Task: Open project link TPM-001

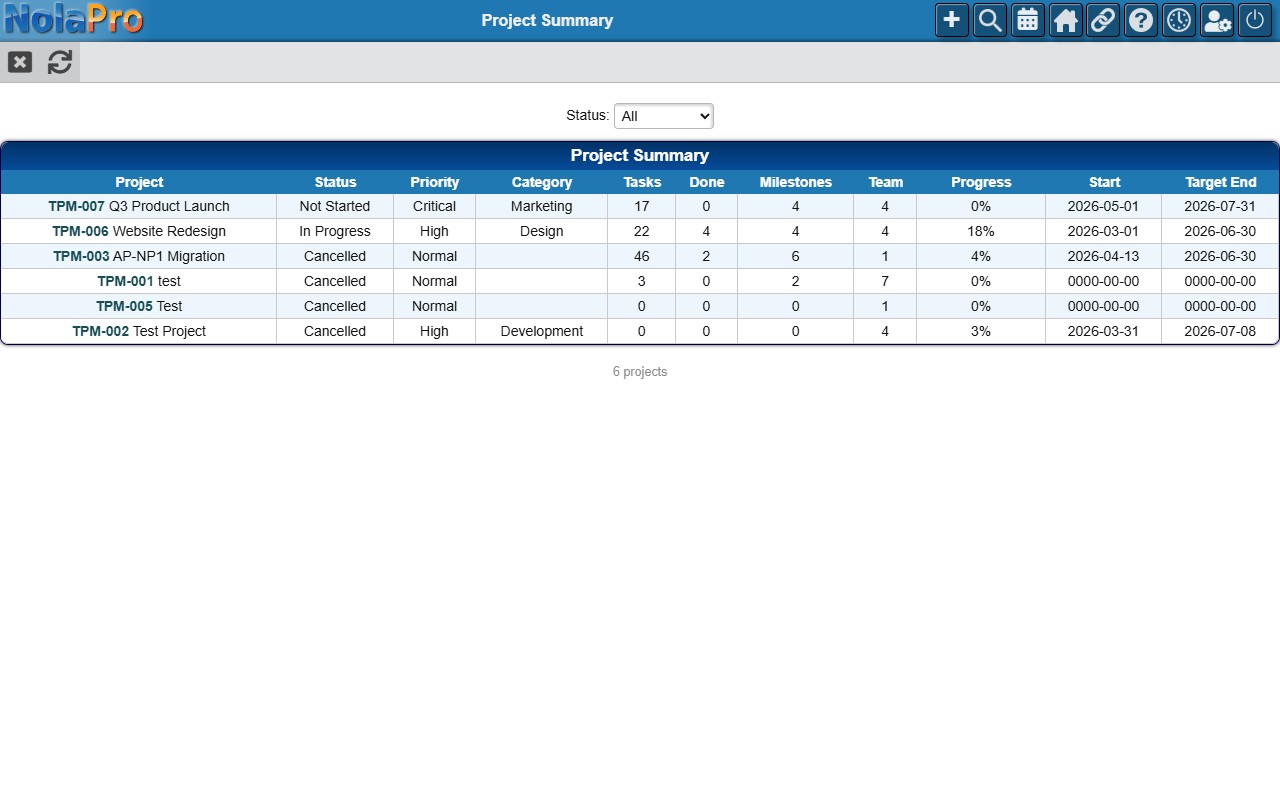Action: pos(125,281)
